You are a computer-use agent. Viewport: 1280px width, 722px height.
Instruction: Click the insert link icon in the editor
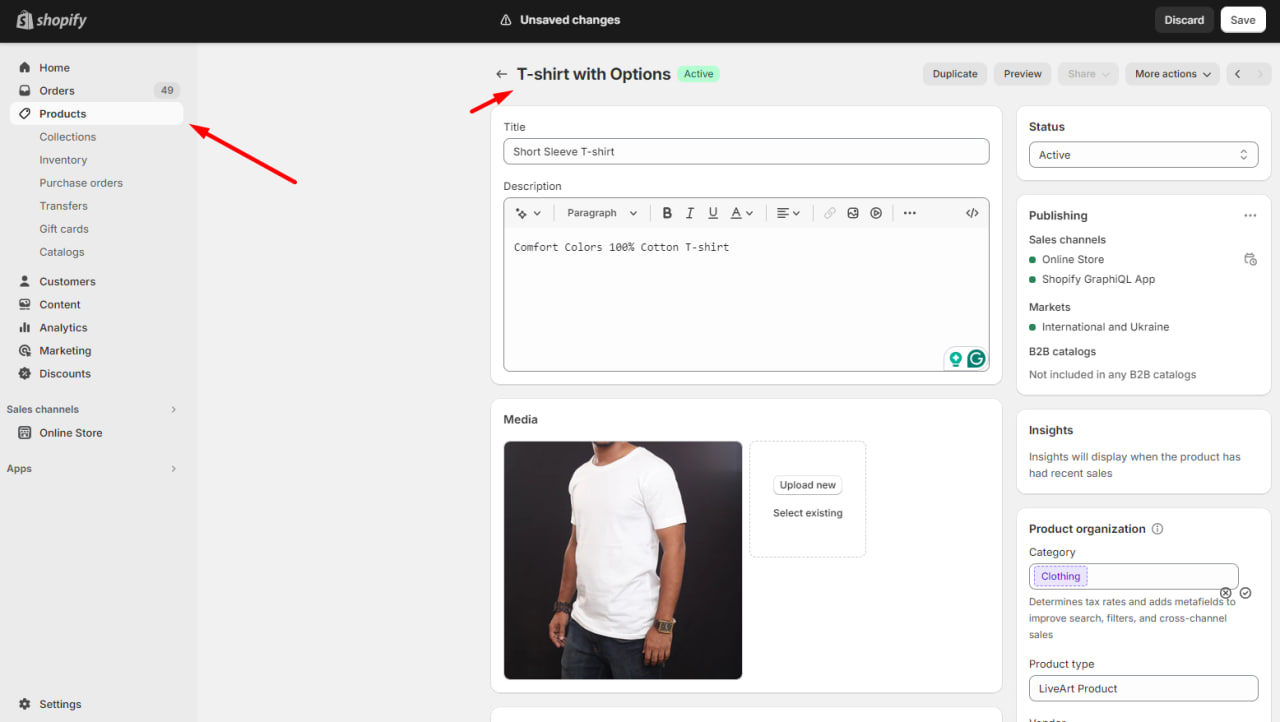(x=830, y=213)
